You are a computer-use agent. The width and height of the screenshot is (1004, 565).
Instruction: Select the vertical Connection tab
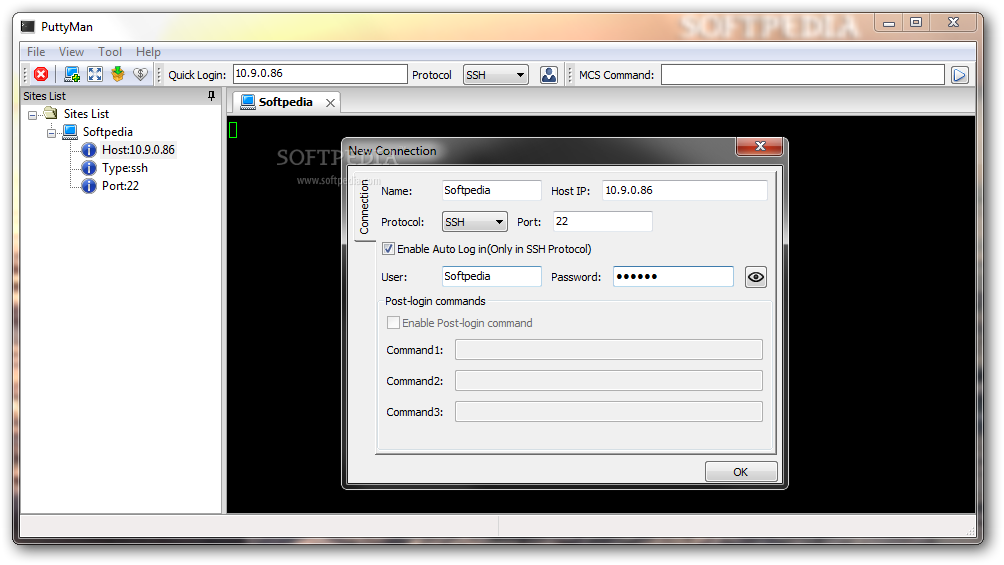(x=364, y=206)
